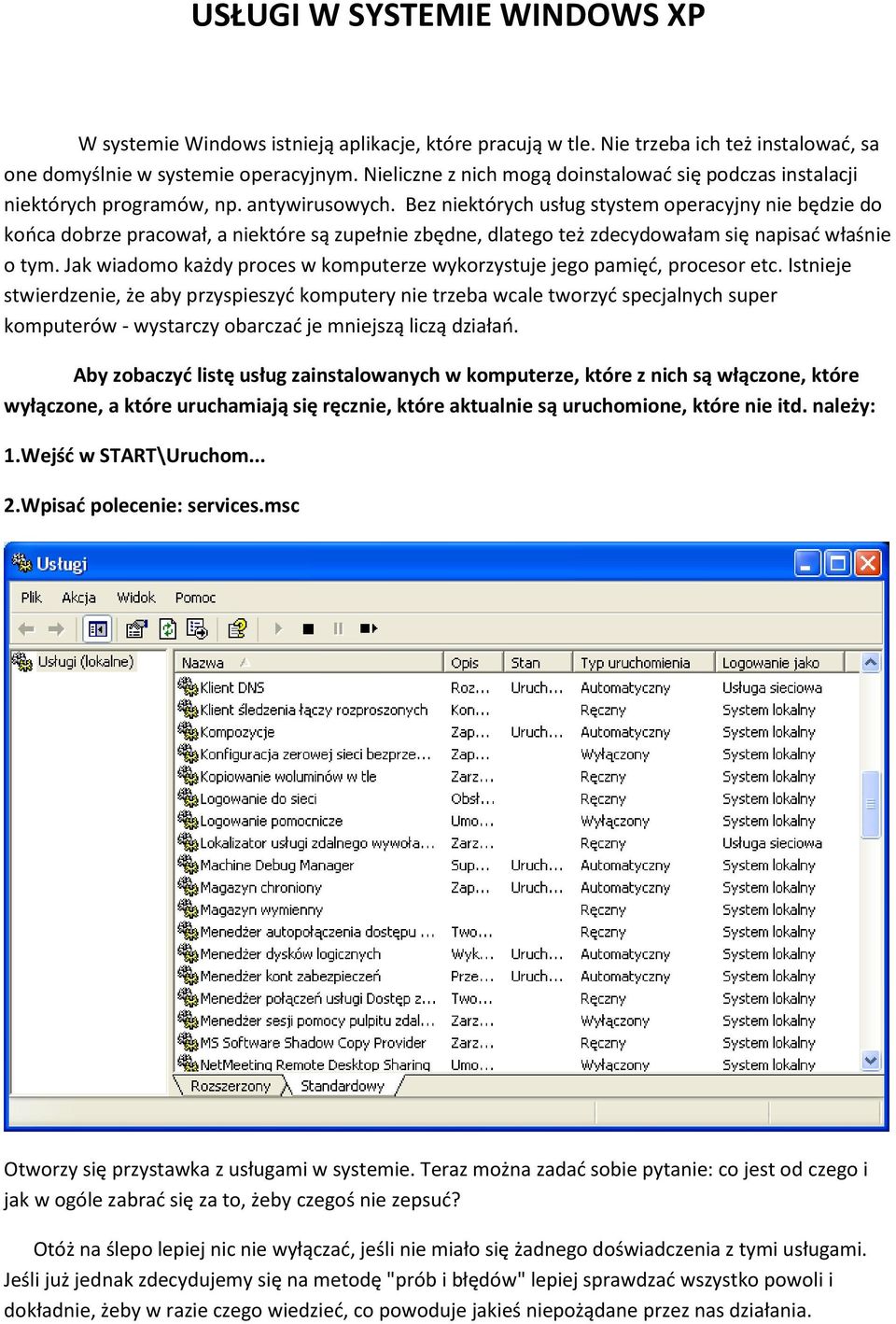Select 'Konfiguracja zerowej sieci bezprze...' service name
Image resolution: width=896 pixels, height=1324 pixels.
coord(315,754)
